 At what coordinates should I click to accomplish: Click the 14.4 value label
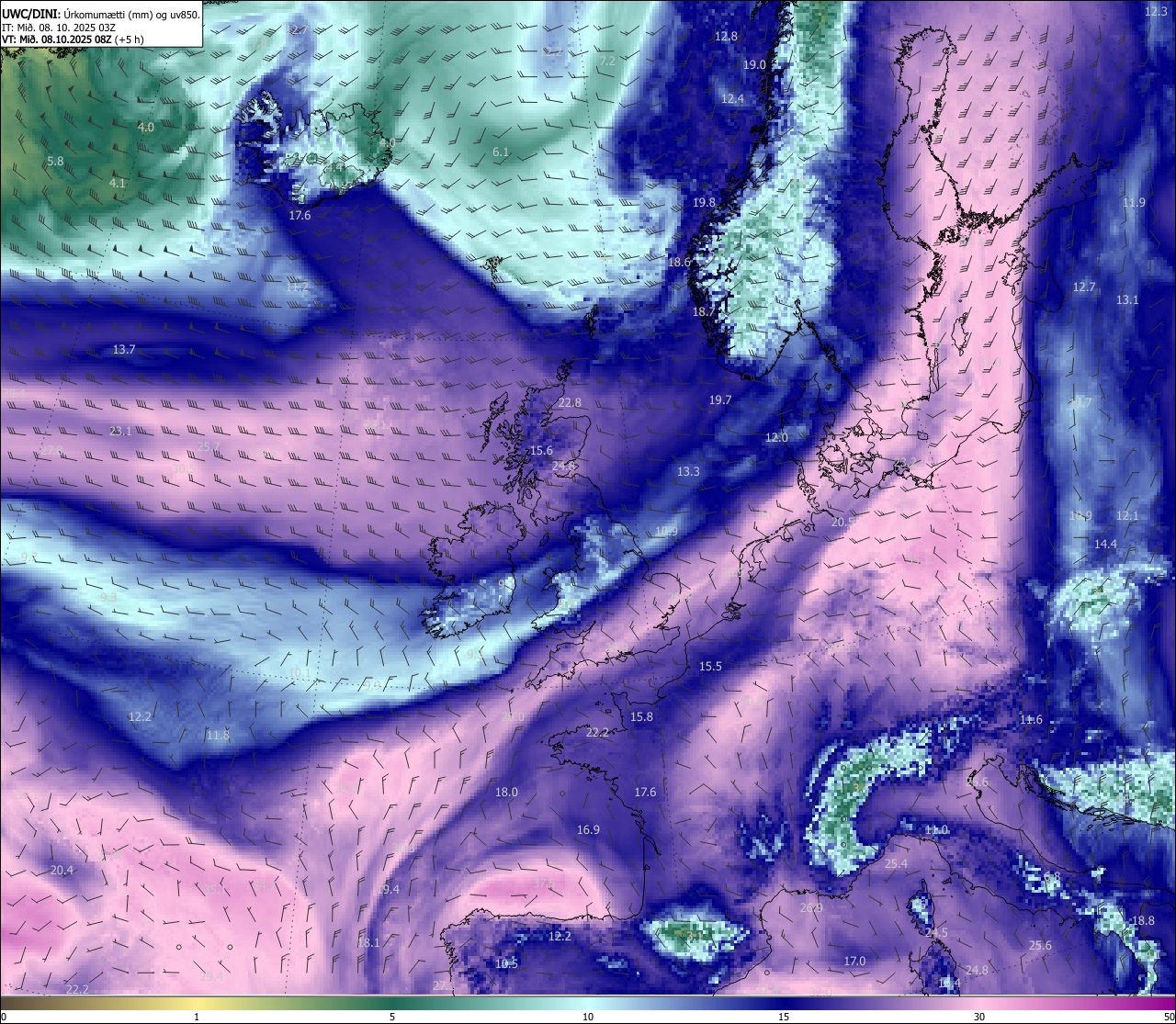pos(1105,544)
